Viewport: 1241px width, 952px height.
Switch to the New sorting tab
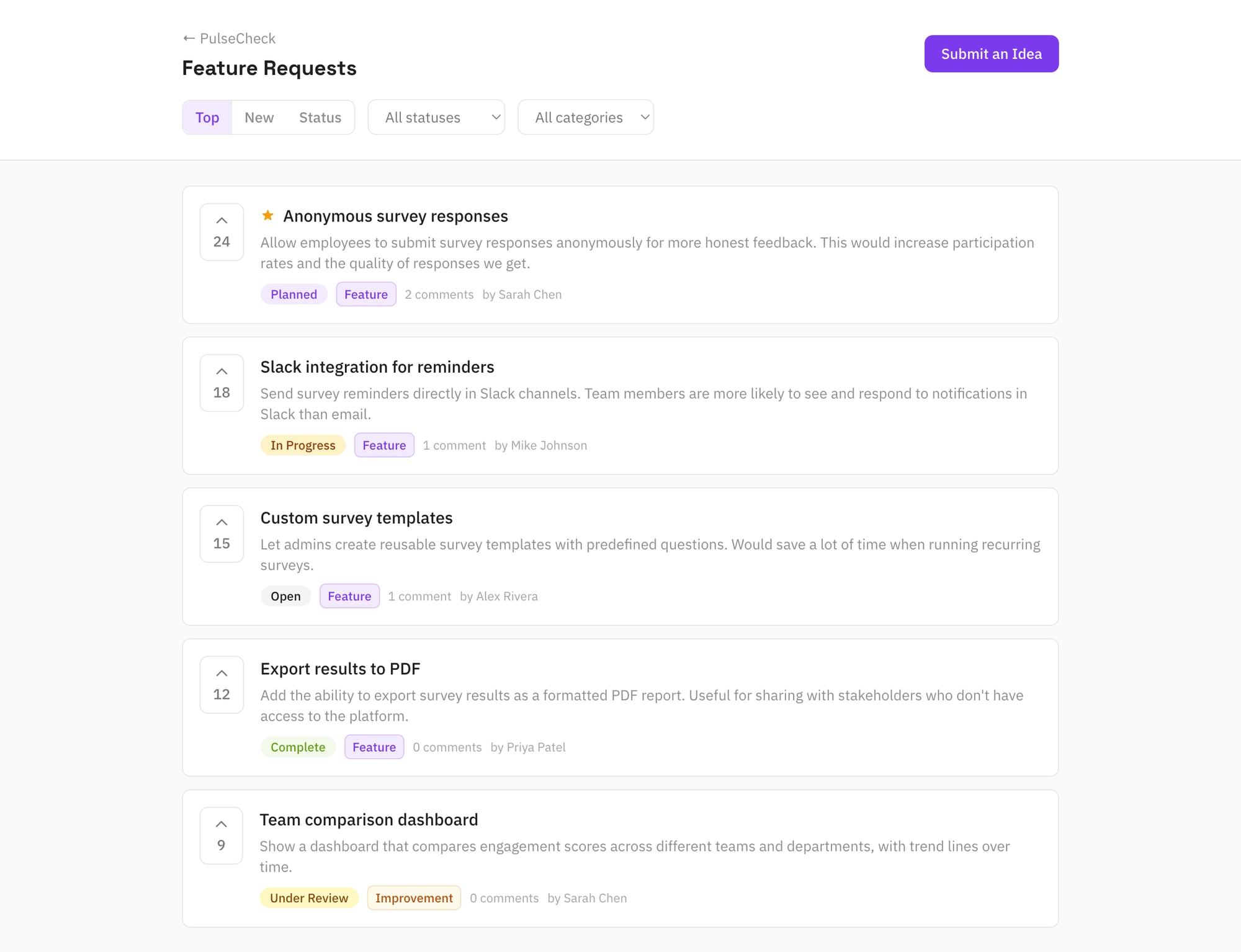(x=258, y=117)
